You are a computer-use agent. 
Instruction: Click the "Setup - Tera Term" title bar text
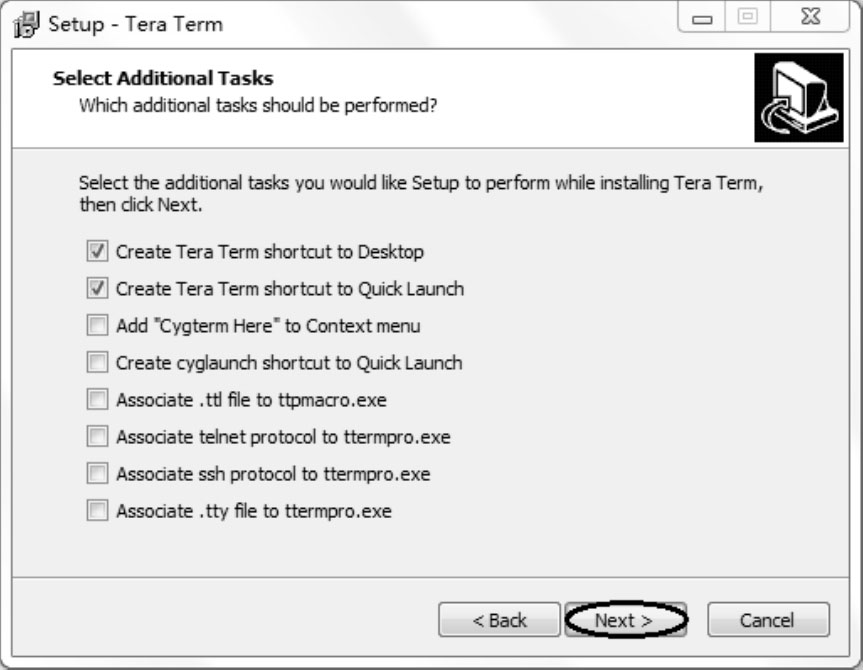tap(136, 24)
